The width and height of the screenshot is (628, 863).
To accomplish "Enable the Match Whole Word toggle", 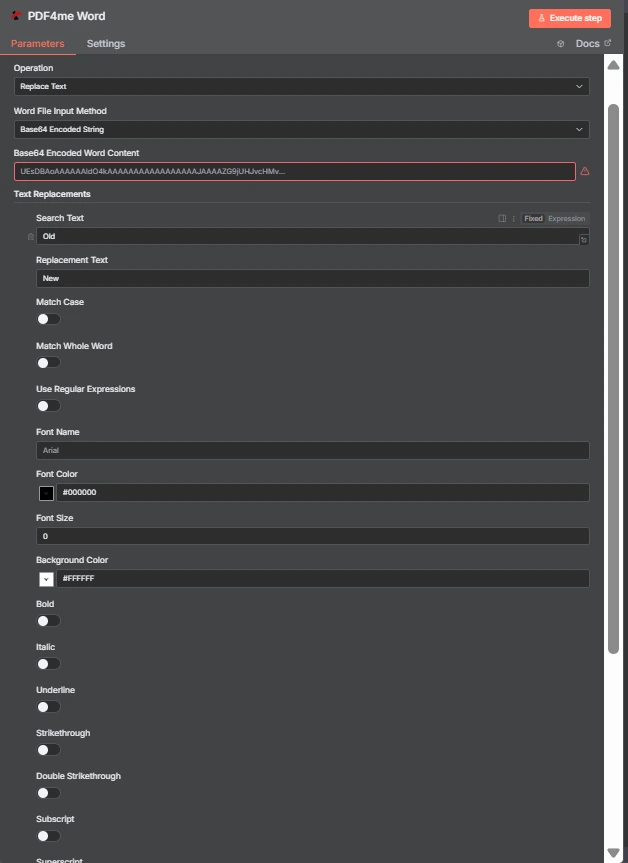I will coord(48,363).
